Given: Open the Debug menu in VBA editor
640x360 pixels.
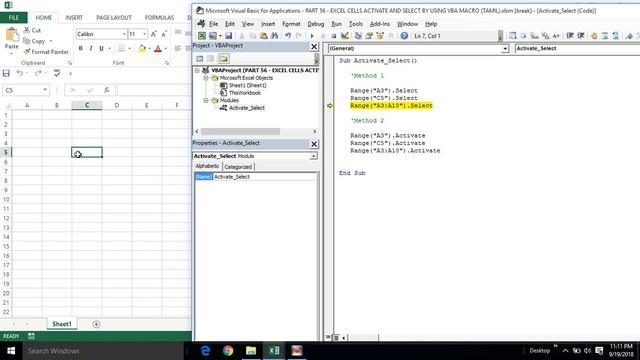Looking at the screenshot, I should coord(316,24).
